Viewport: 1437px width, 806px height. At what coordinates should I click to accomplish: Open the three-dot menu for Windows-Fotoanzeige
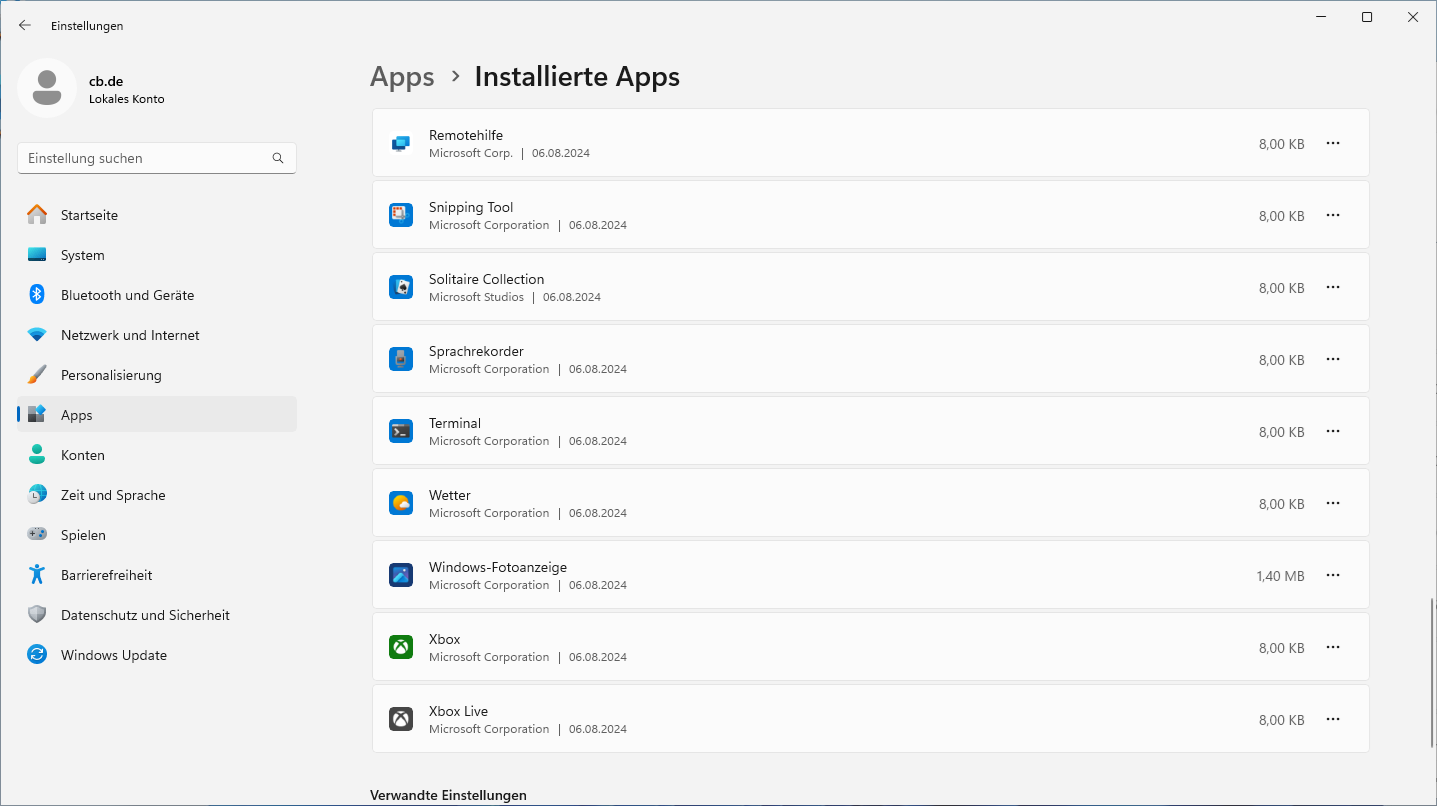coord(1333,575)
